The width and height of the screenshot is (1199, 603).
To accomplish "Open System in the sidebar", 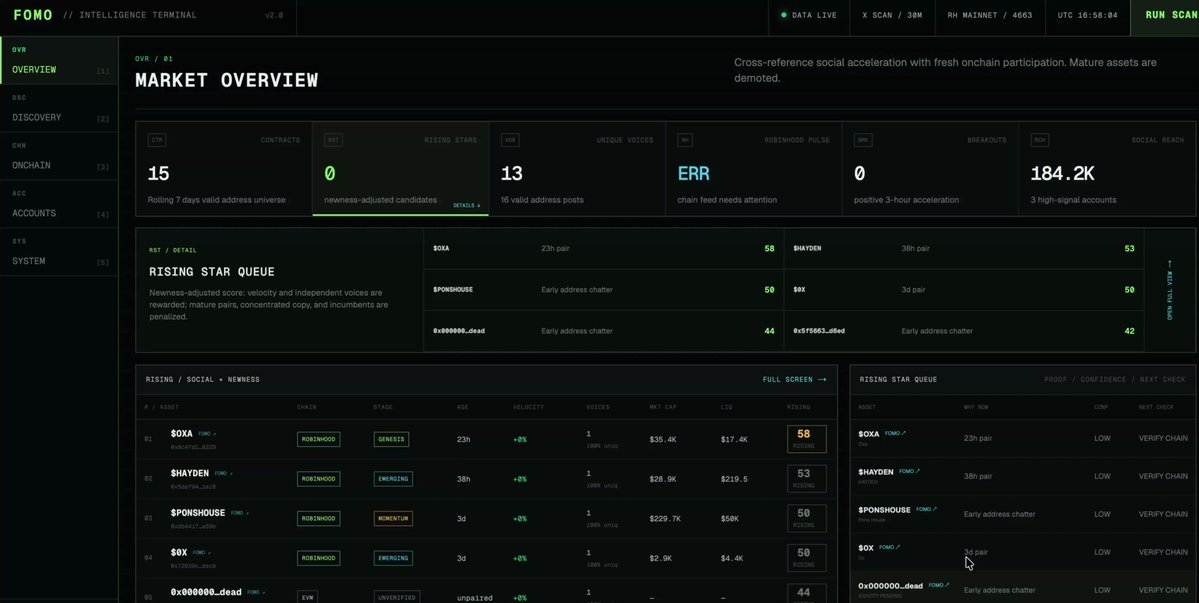I will click(x=59, y=253).
